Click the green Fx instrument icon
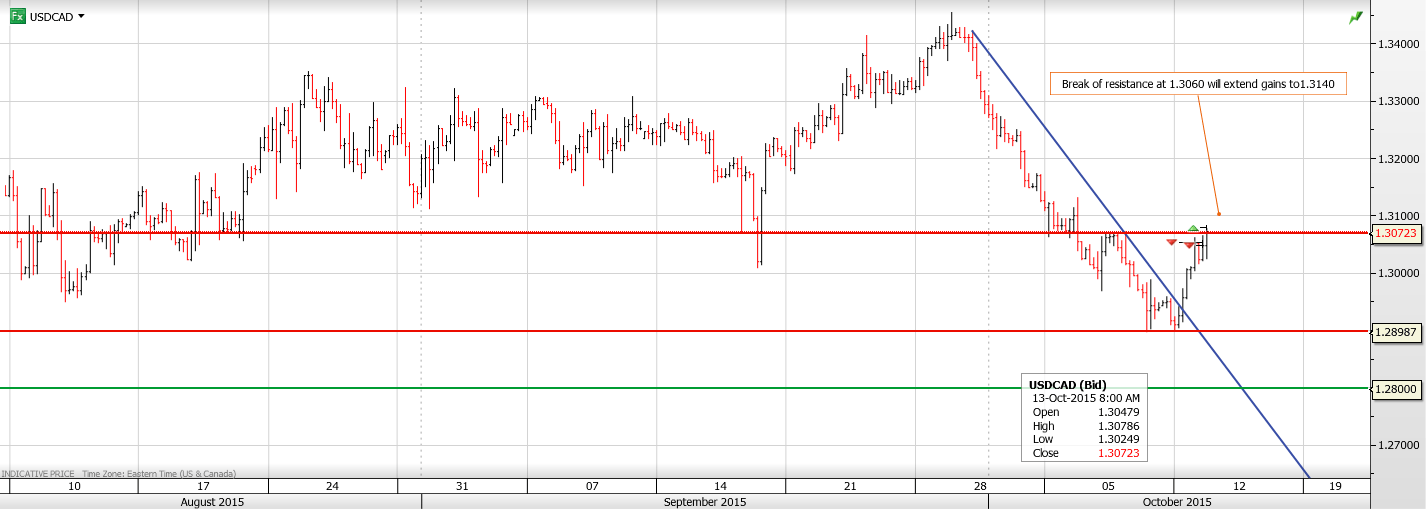1426x509 pixels. (x=17, y=16)
